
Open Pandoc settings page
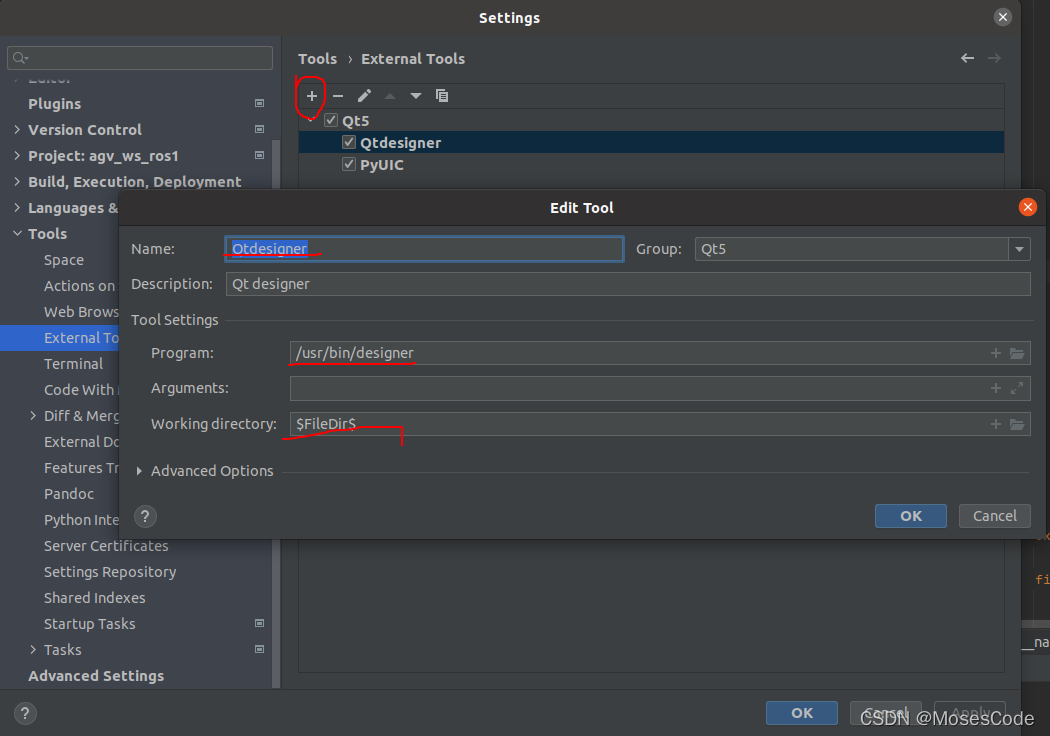pos(69,494)
